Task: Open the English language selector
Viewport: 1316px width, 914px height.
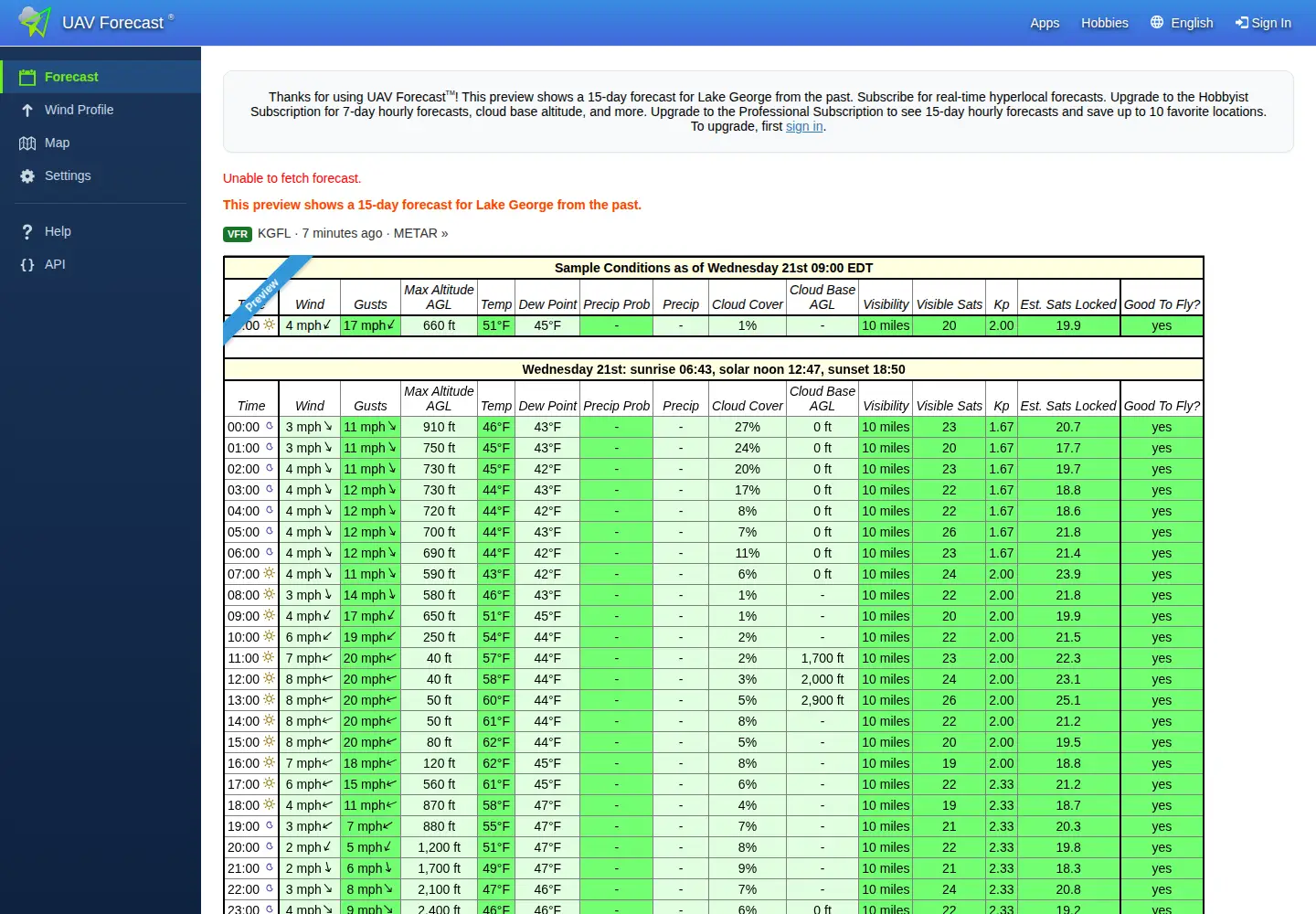Action: pos(1182,23)
